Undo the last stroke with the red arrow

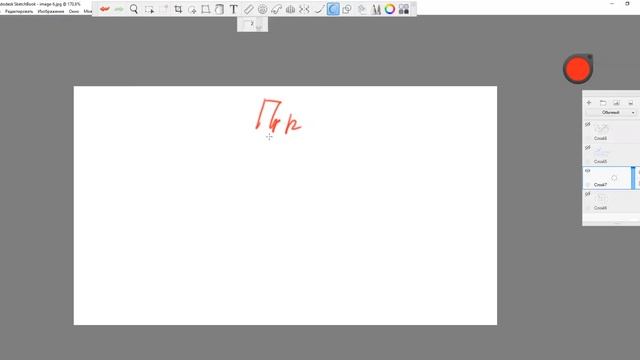(x=105, y=9)
